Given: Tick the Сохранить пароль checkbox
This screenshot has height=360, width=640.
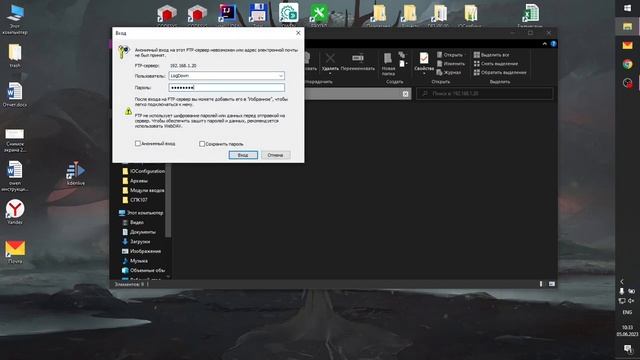Looking at the screenshot, I should pyautogui.click(x=202, y=144).
